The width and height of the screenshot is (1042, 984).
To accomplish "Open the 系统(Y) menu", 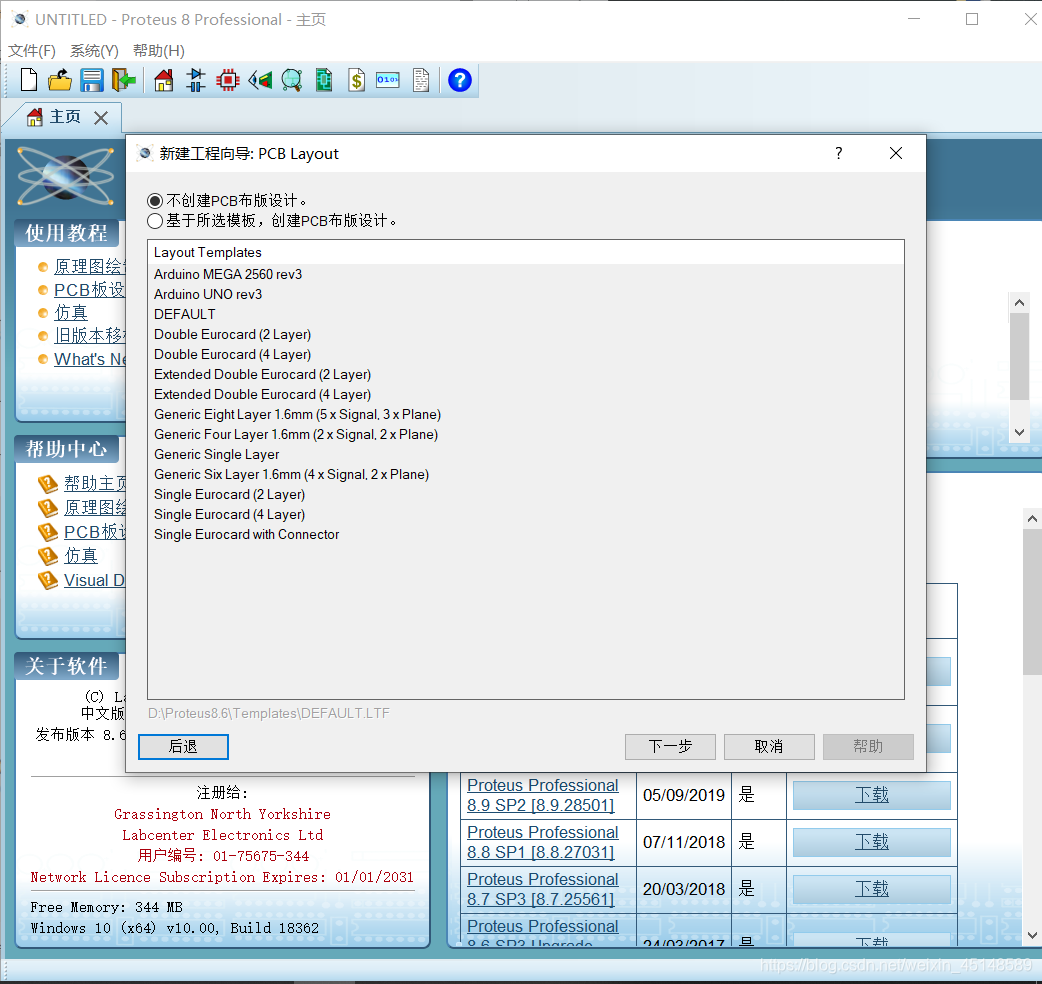I will click(94, 50).
